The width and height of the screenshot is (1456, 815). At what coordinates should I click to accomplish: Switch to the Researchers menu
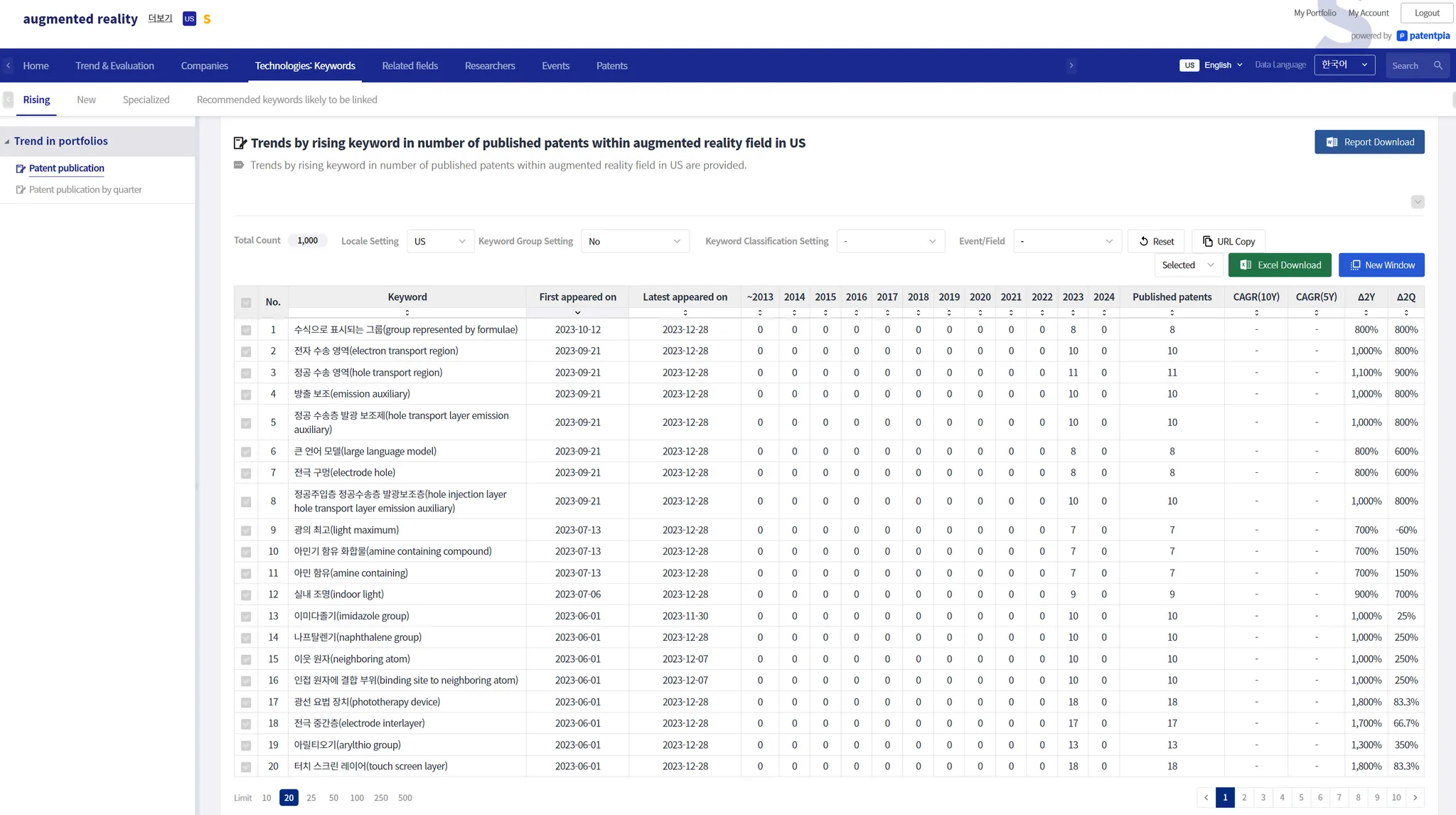[489, 66]
